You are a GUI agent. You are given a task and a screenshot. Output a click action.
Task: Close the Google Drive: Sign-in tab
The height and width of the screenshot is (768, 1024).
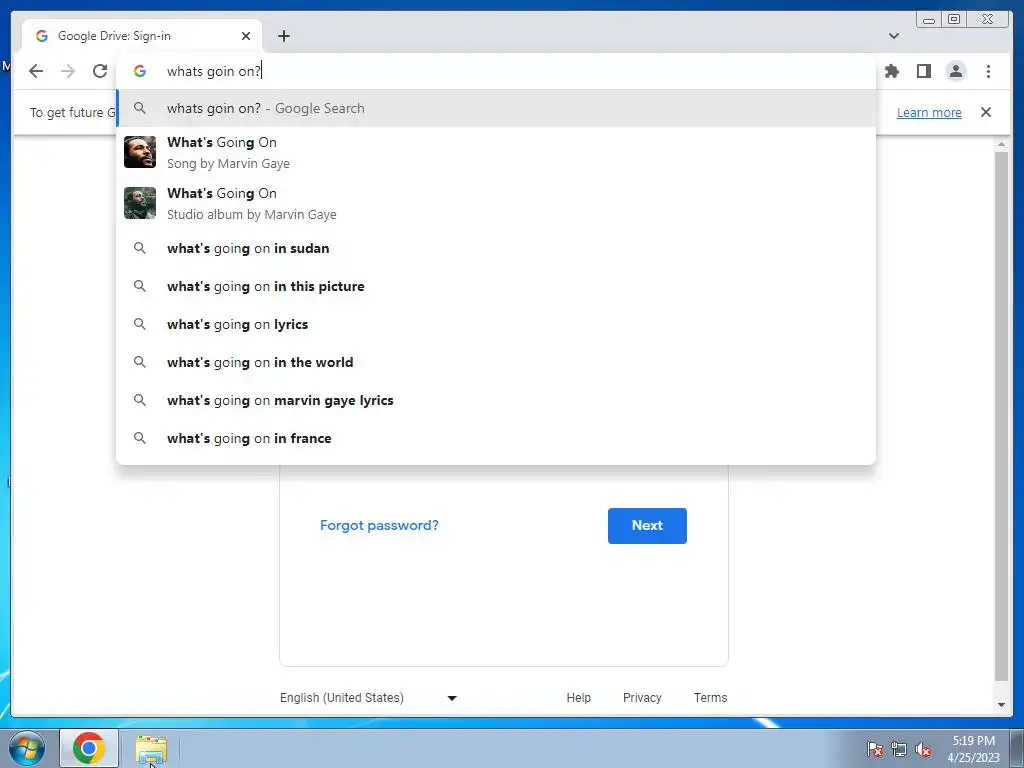(x=246, y=36)
